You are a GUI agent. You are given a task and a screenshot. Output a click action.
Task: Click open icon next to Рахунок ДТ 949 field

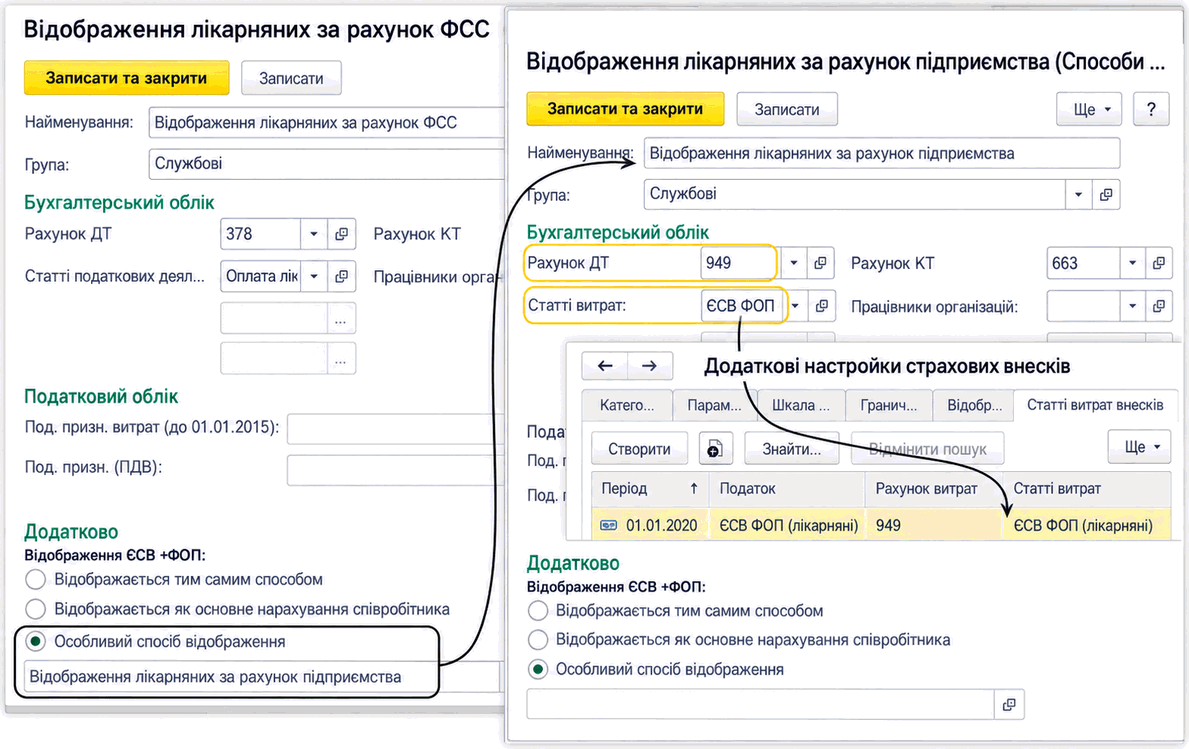820,263
